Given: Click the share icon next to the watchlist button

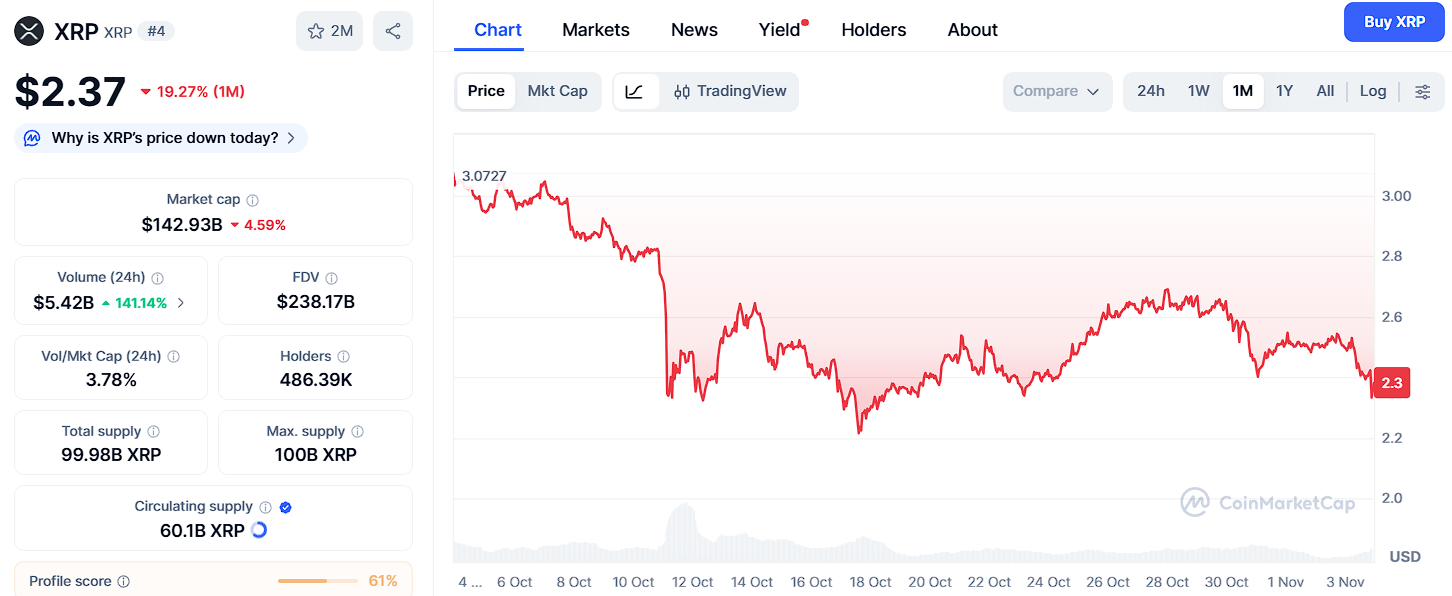Looking at the screenshot, I should coord(392,30).
